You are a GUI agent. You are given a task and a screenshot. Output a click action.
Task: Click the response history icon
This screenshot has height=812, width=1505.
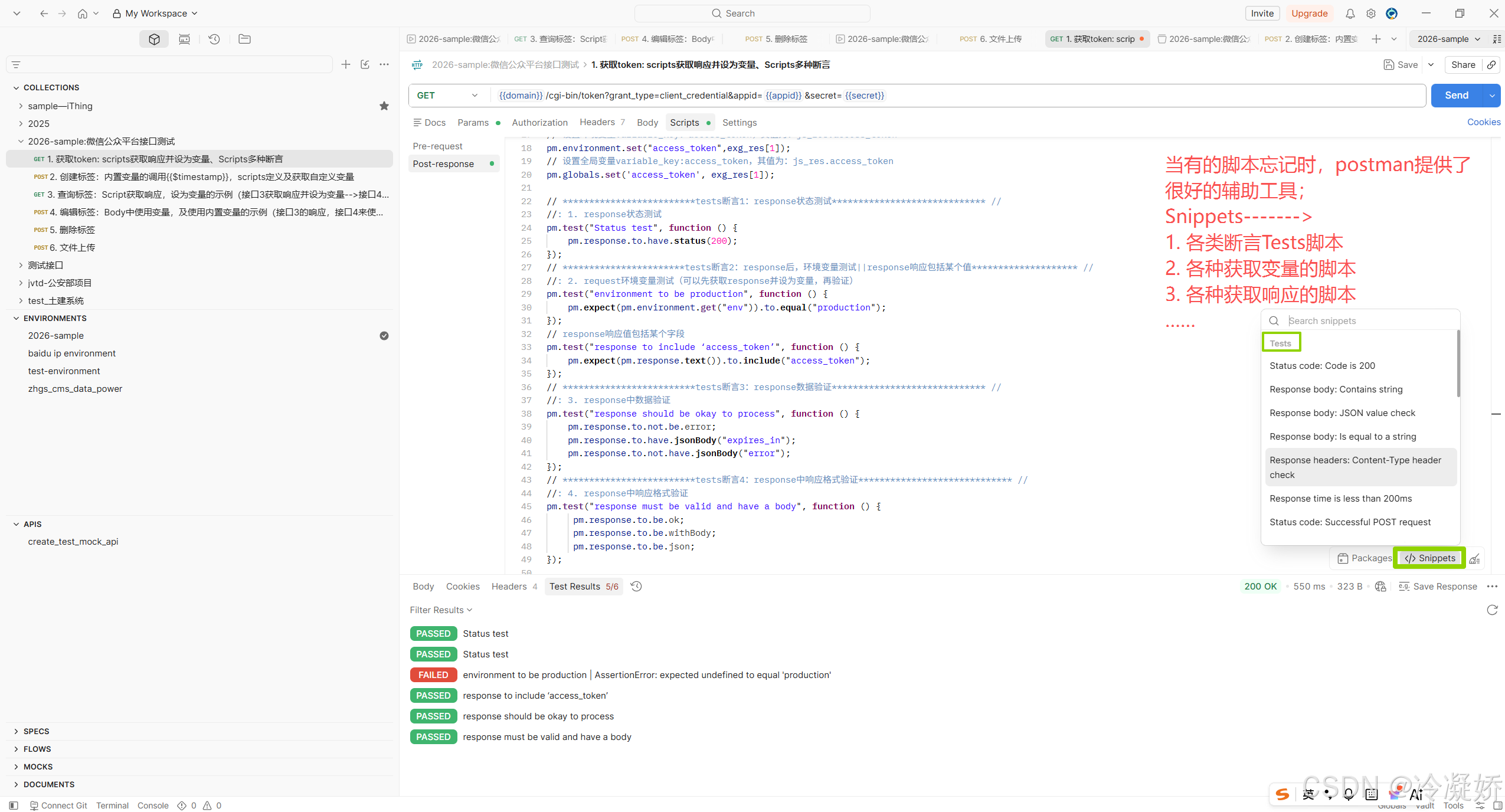coord(636,586)
